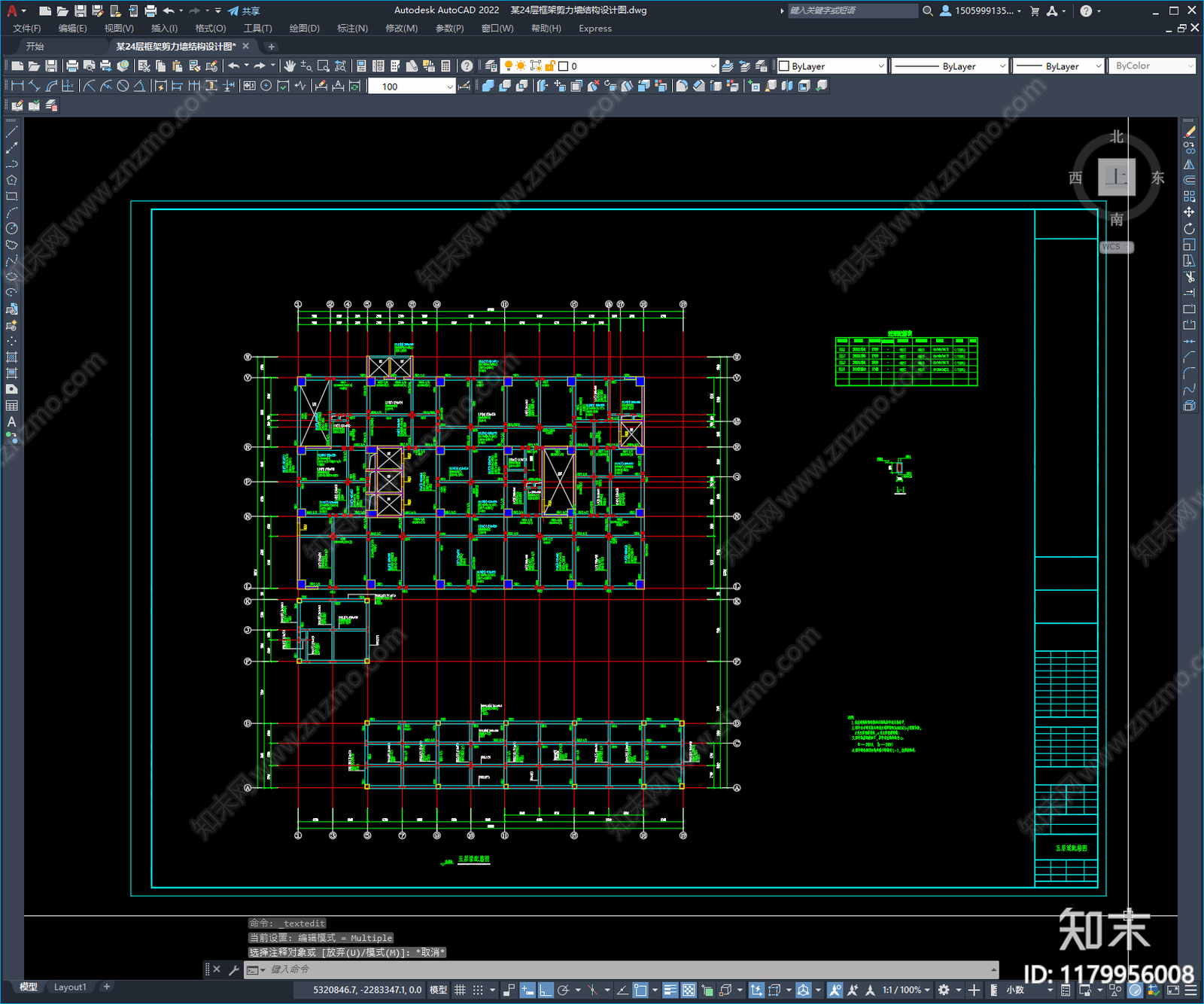
Task: Toggle ortho mode in status bar
Action: [x=546, y=990]
